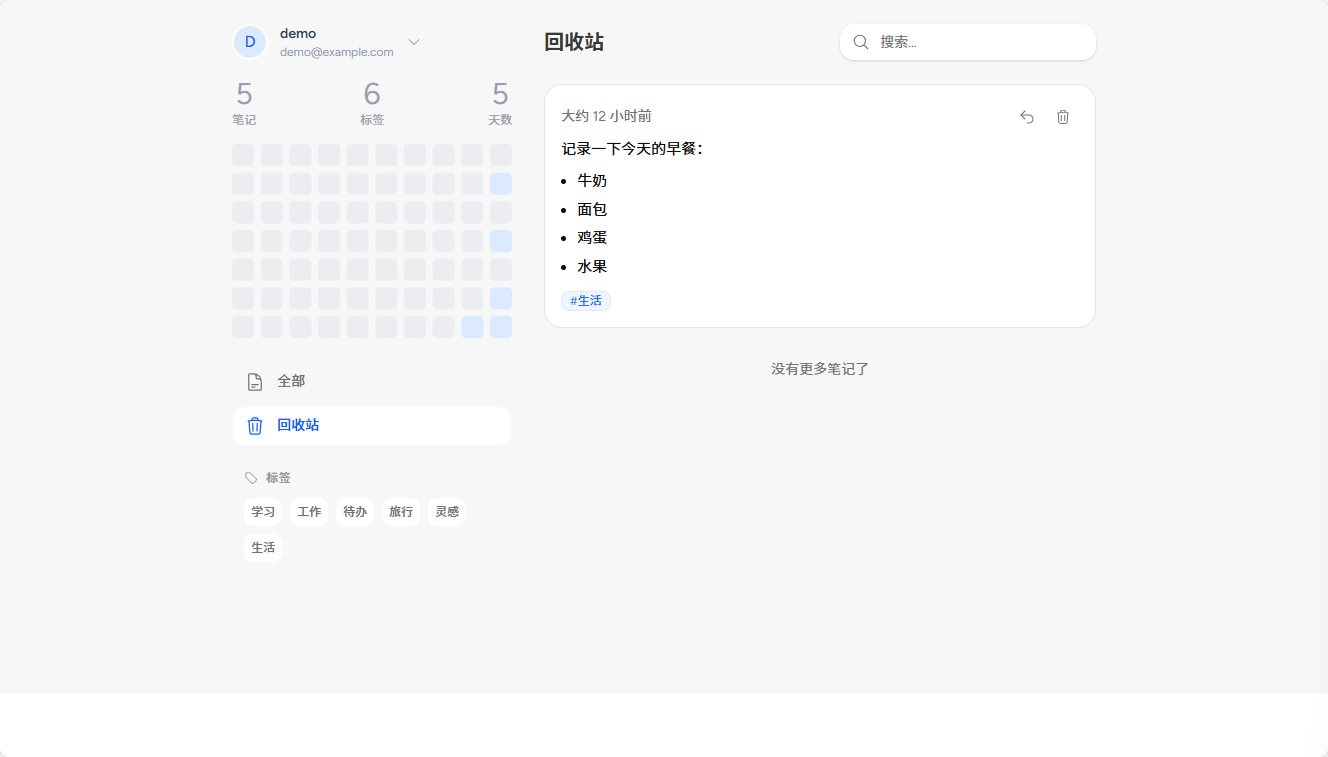The height and width of the screenshot is (757, 1328).
Task: Open the account dropdown chevron next to demo
Action: [x=413, y=42]
